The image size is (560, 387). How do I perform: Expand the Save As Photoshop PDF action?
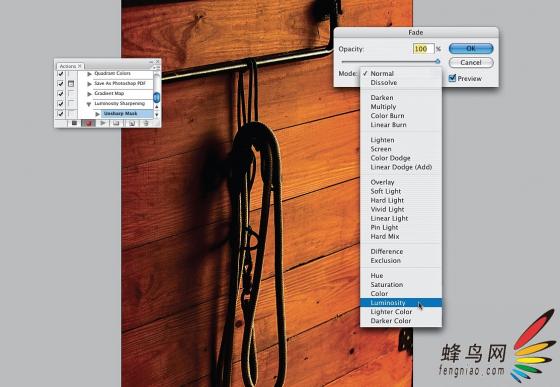tap(89, 84)
